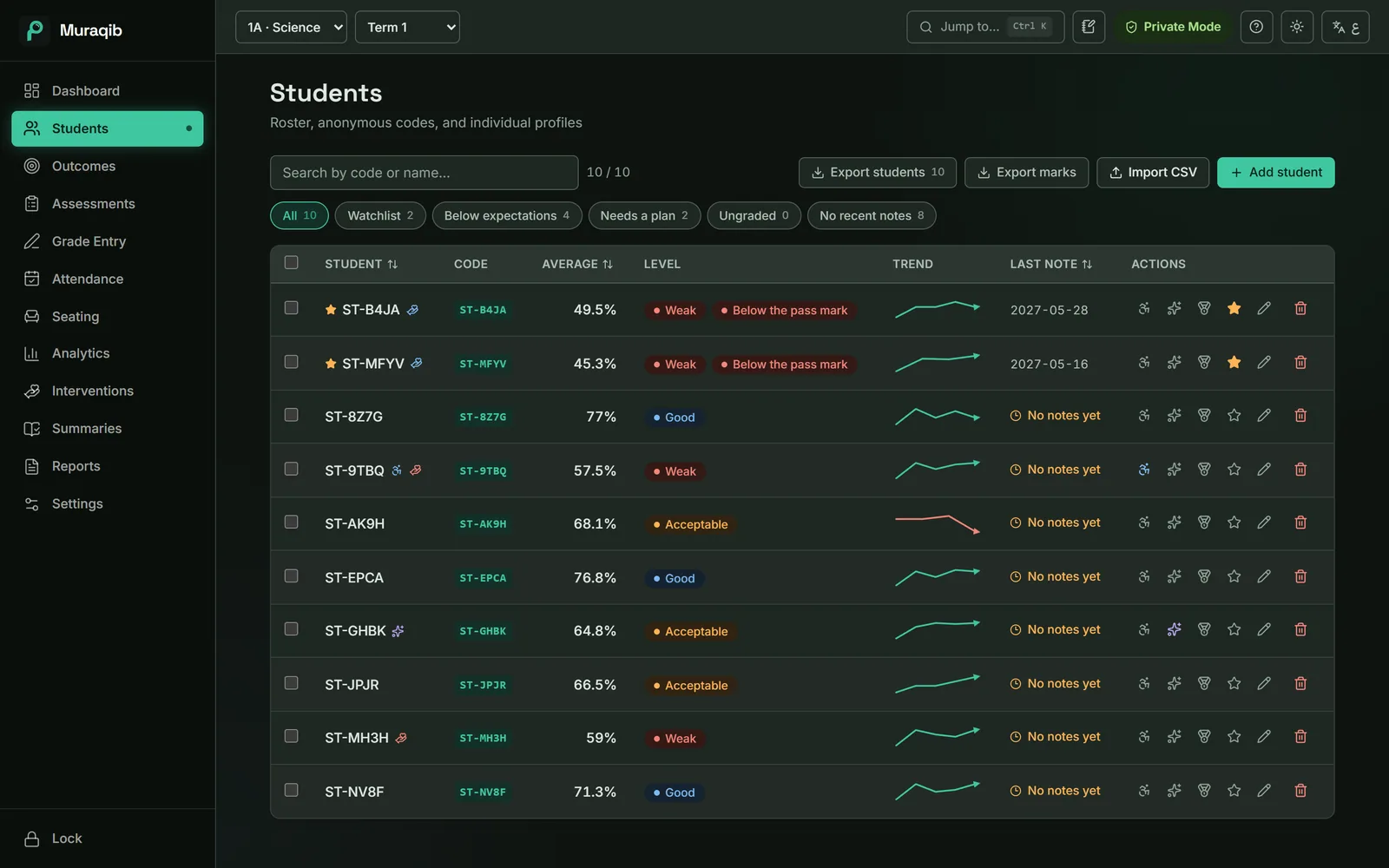Open Dashboard in the sidebar

point(108,91)
